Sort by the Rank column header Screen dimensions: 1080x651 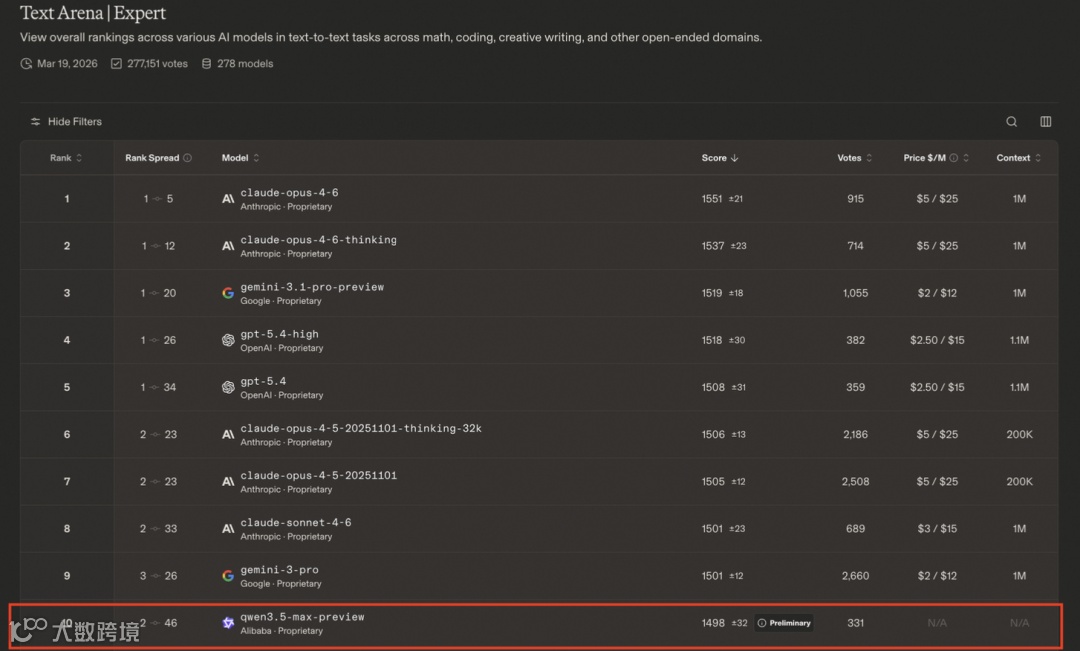click(x=66, y=158)
